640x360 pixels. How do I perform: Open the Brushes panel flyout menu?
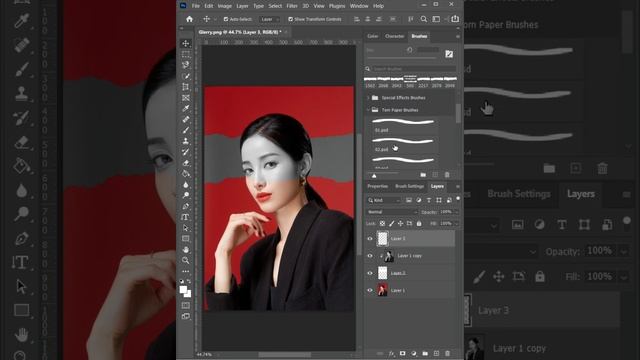point(458,36)
